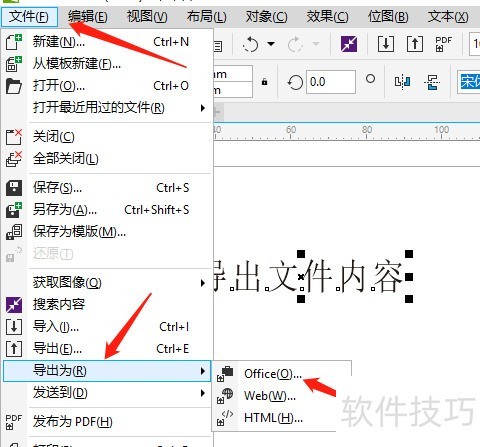Click the close-all icon beside 全部关闭
This screenshot has height=447, width=480.
coord(14,159)
